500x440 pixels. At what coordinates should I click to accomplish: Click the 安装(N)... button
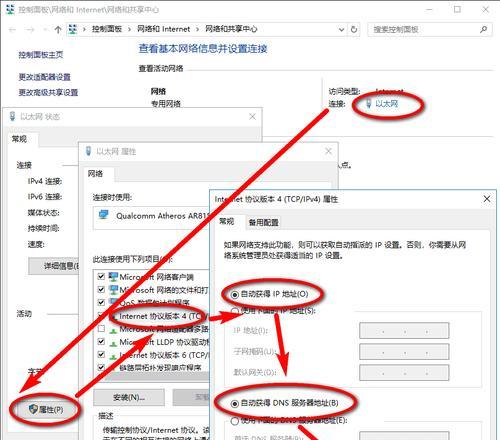tap(129, 397)
